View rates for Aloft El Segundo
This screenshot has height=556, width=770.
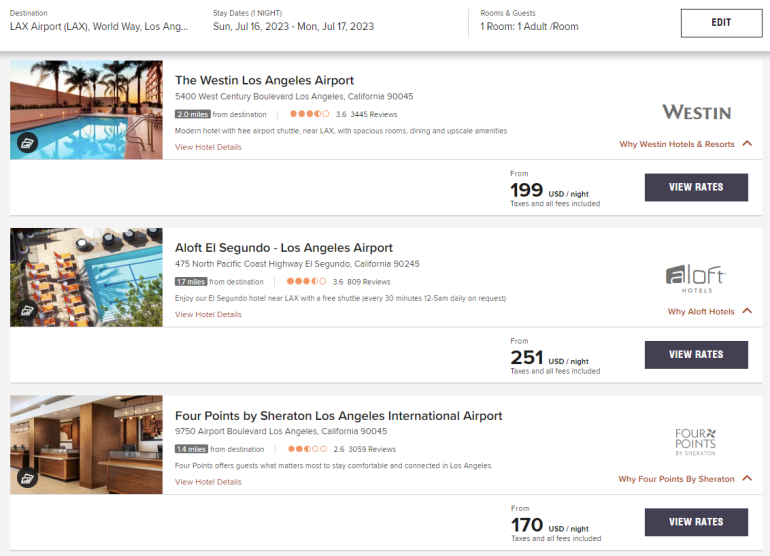point(696,355)
